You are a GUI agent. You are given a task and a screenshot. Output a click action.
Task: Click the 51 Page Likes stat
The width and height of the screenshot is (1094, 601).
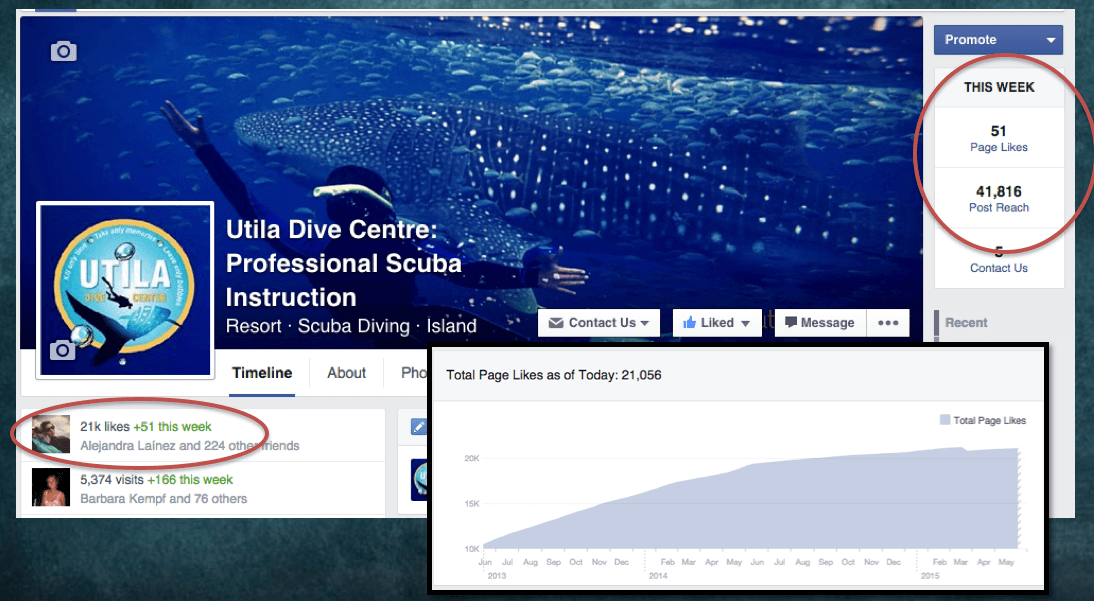[x=998, y=138]
